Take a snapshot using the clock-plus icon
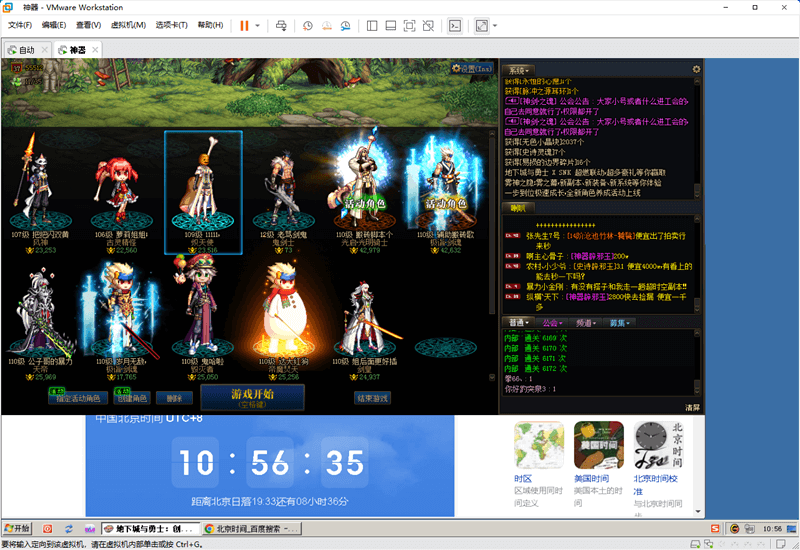Image resolution: width=800 pixels, height=550 pixels. 307,26
